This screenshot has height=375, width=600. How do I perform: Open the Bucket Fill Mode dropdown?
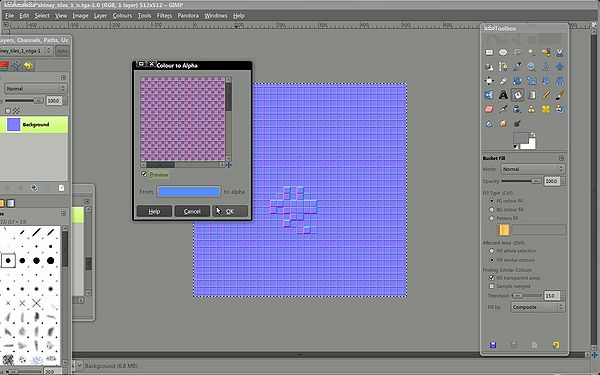tap(533, 169)
